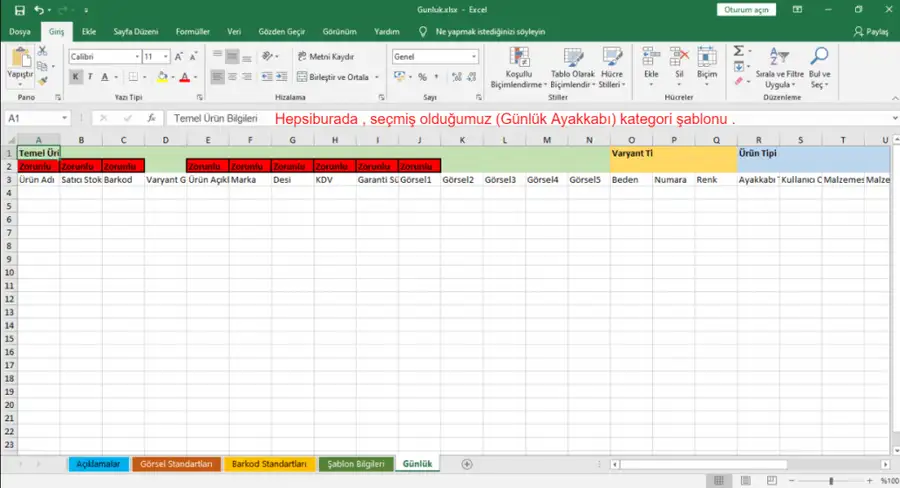This screenshot has height=488, width=900.
Task: Click the Insert function fx icon
Action: (x=152, y=118)
